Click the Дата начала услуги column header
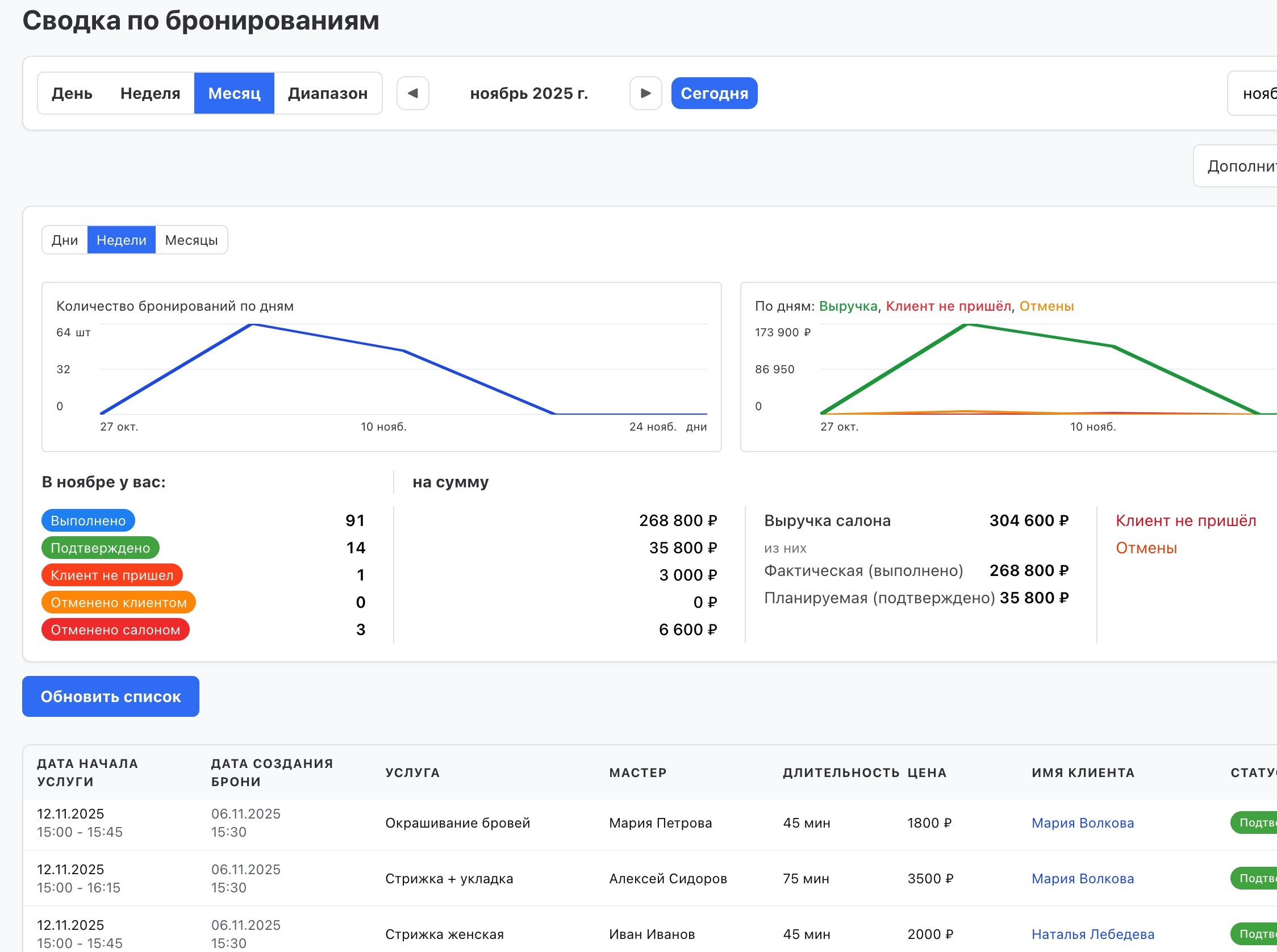 pyautogui.click(x=87, y=772)
